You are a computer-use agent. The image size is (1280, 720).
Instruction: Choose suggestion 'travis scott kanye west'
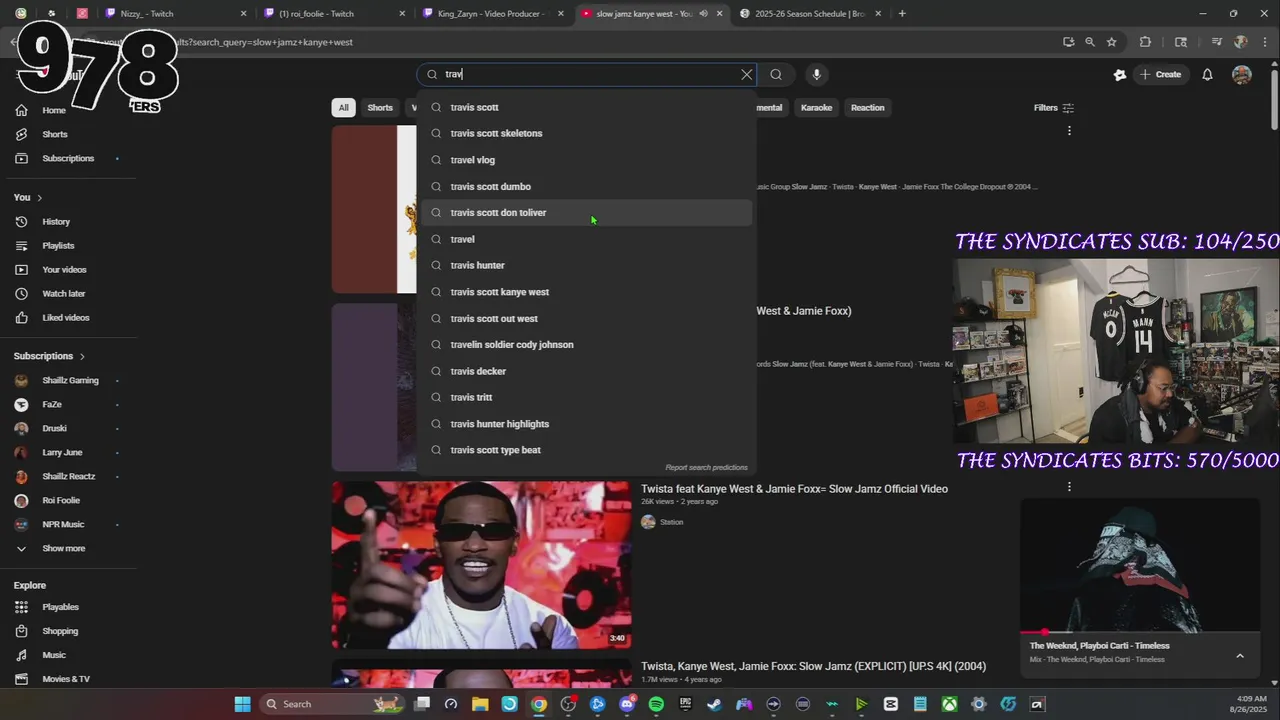click(x=585, y=292)
